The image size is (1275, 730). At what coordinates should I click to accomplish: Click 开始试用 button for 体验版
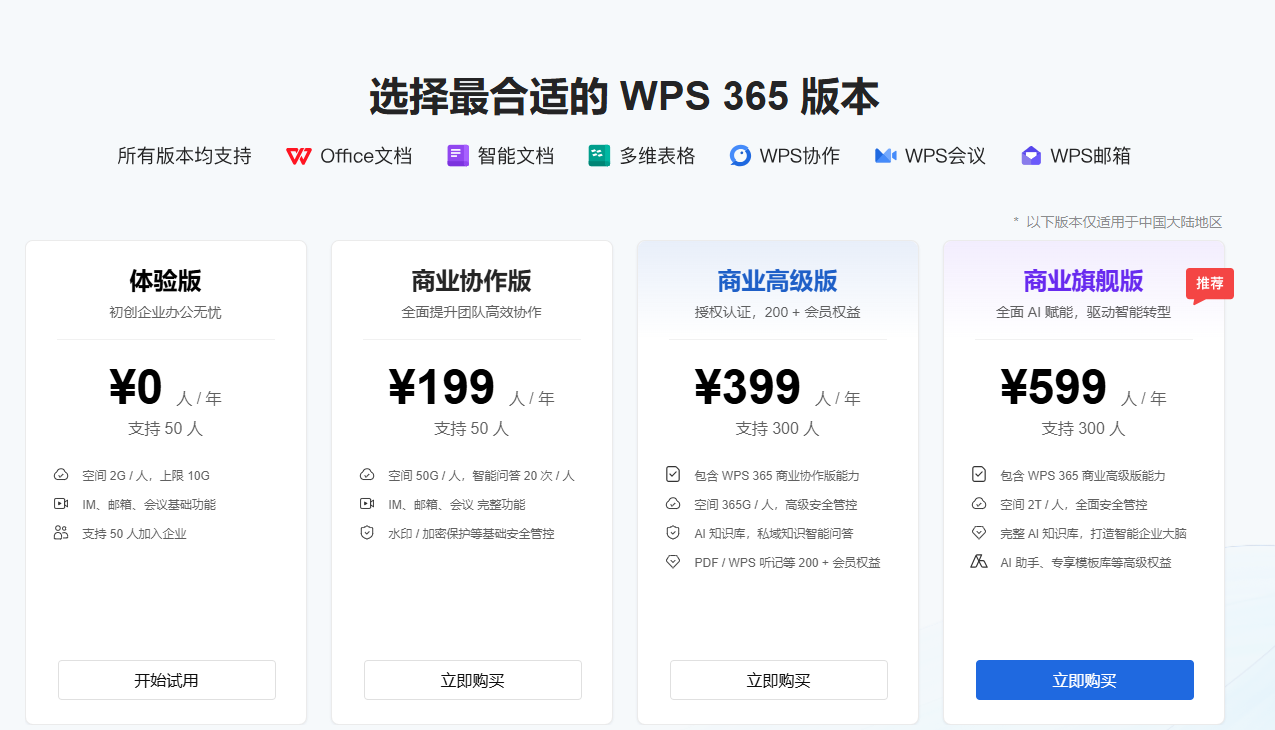(x=167, y=680)
